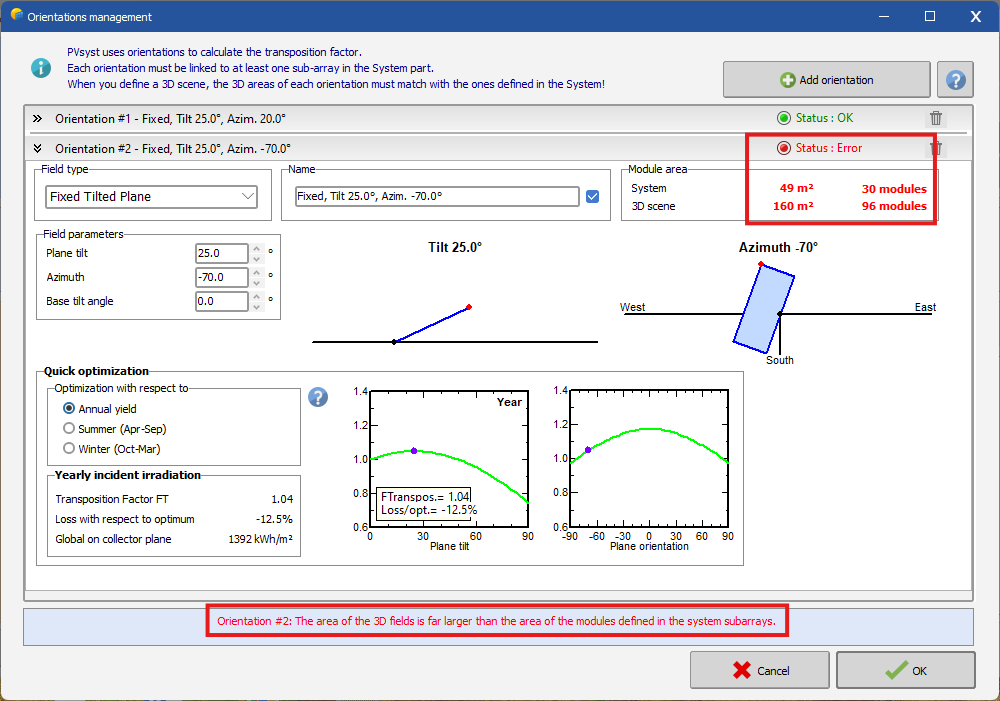
Task: Click the Orientation #2 header title
Action: tap(173, 149)
